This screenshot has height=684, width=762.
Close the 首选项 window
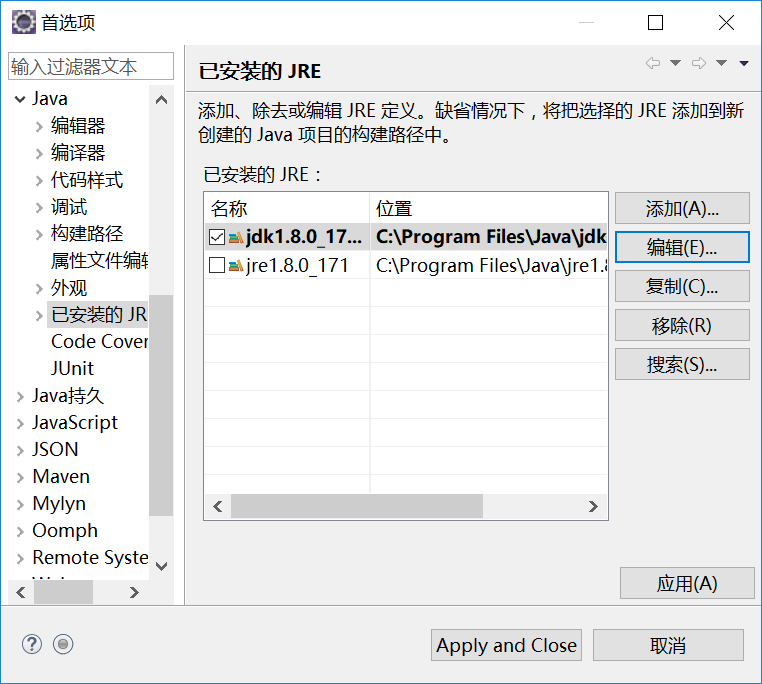click(x=726, y=22)
